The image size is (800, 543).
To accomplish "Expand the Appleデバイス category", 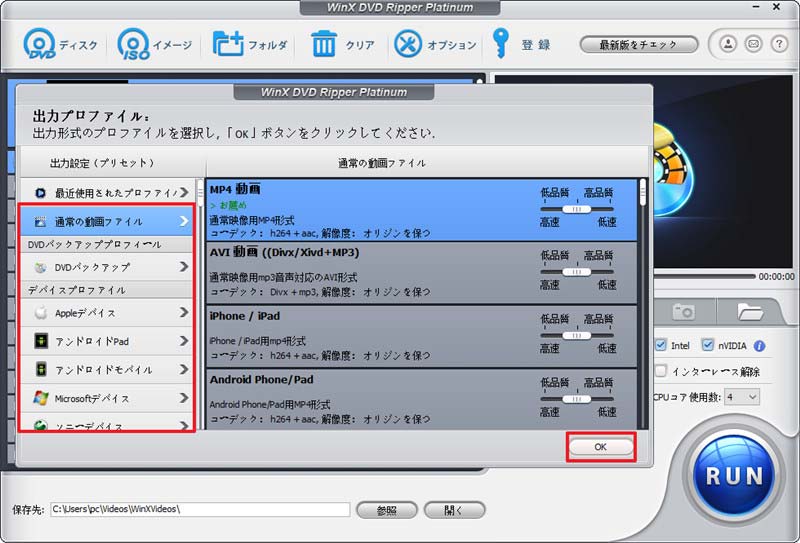I will (x=106, y=313).
